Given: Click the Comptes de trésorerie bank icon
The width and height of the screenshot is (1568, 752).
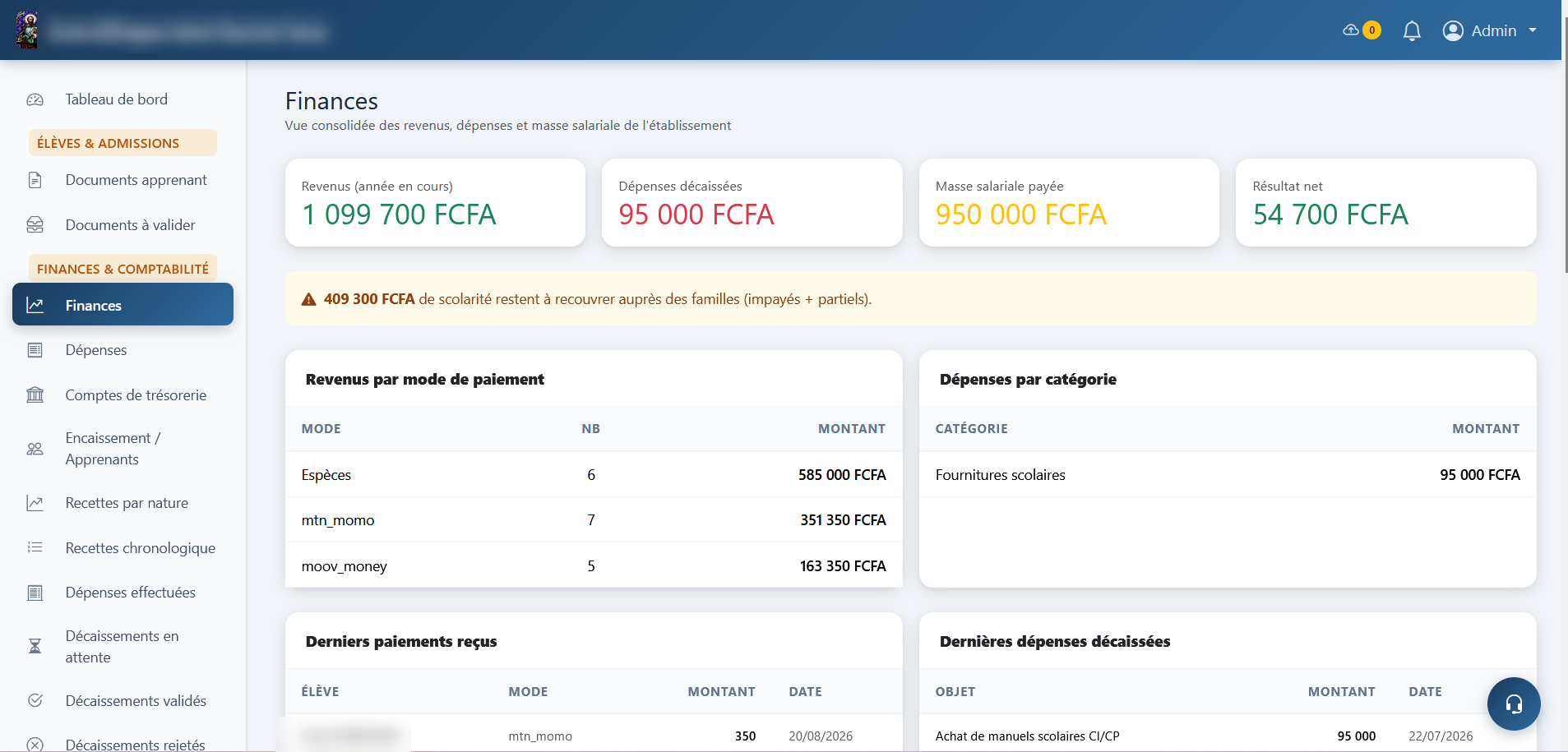Looking at the screenshot, I should click(35, 395).
